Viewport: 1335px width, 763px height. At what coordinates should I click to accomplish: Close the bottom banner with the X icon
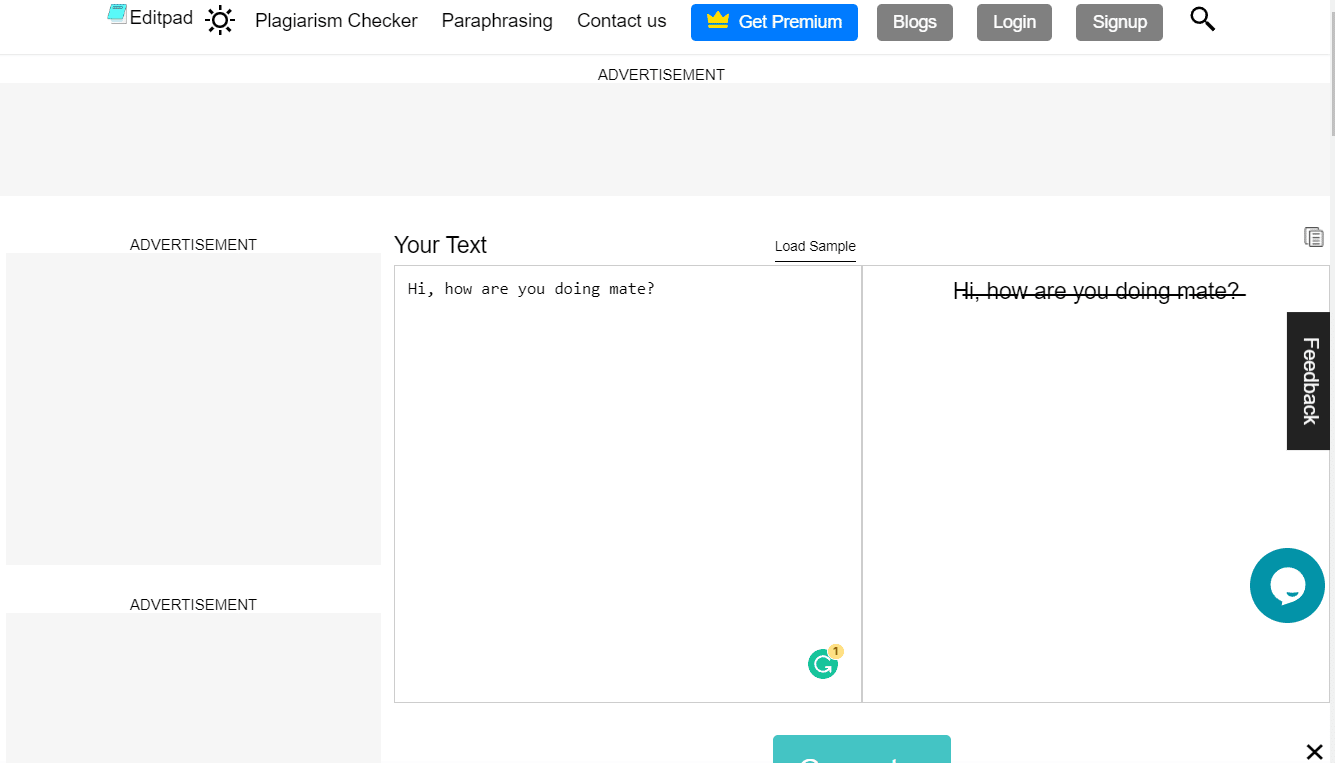click(x=1314, y=752)
